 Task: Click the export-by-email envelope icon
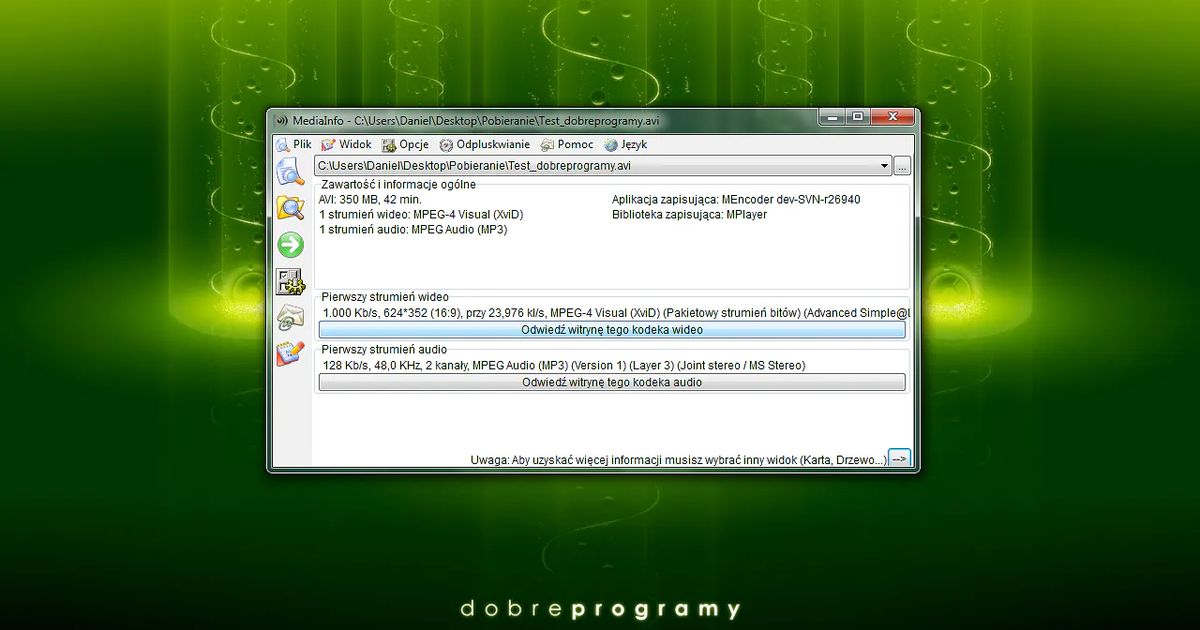tap(289, 318)
